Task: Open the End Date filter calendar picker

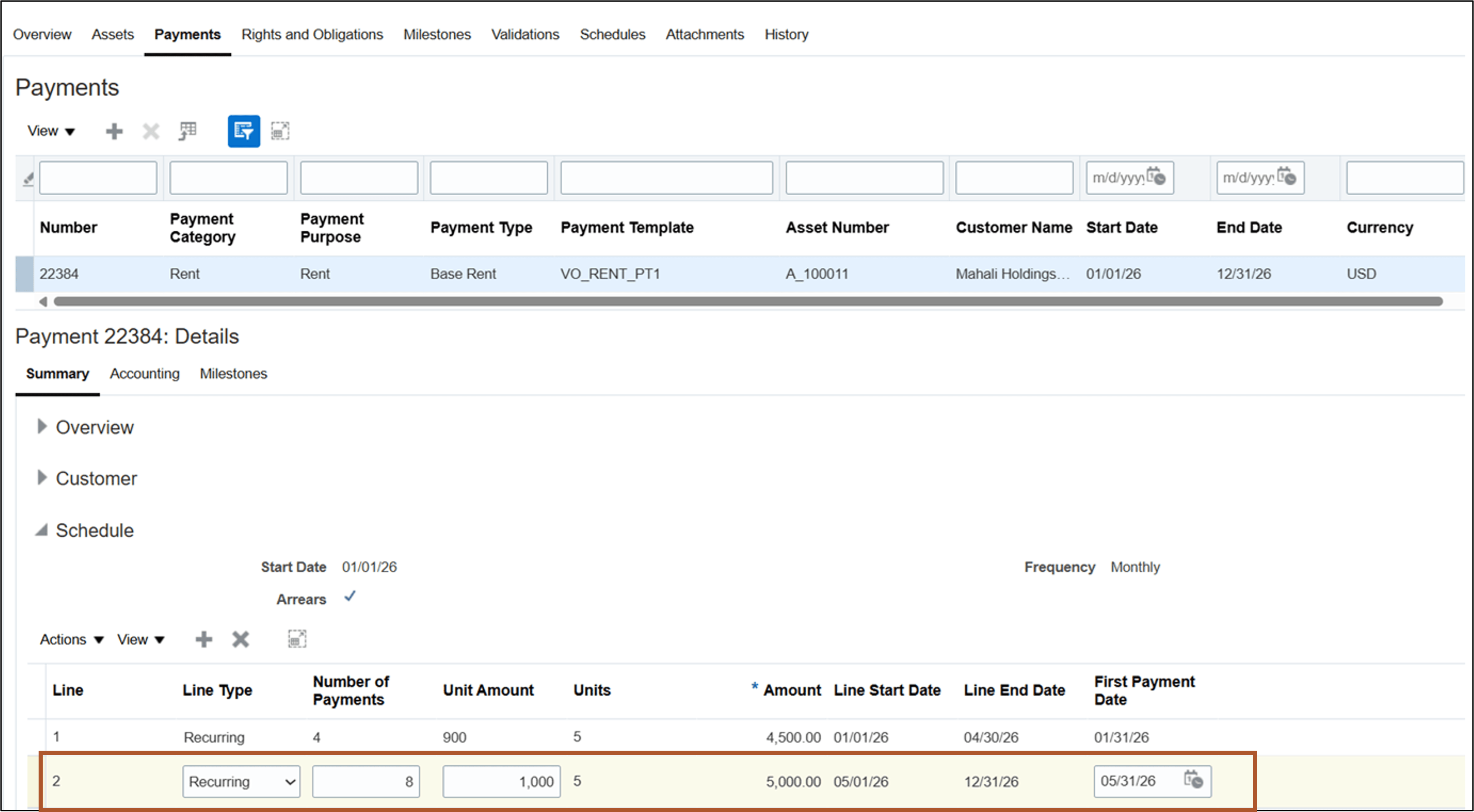Action: 1286,177
